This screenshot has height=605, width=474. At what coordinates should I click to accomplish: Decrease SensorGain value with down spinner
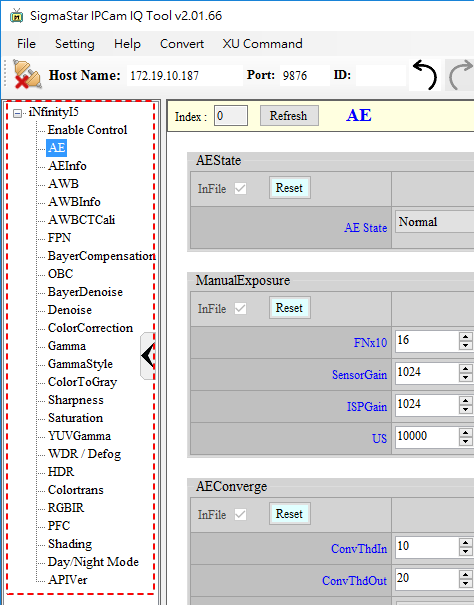[x=466, y=378]
